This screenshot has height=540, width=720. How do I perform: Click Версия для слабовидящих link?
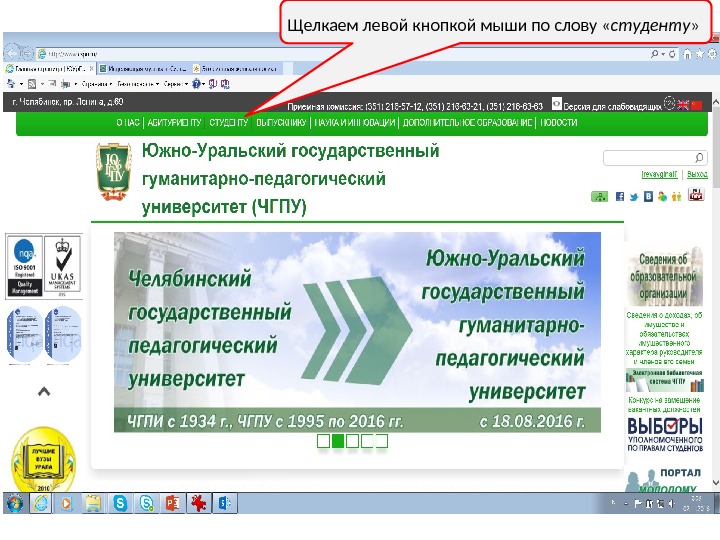[x=613, y=107]
